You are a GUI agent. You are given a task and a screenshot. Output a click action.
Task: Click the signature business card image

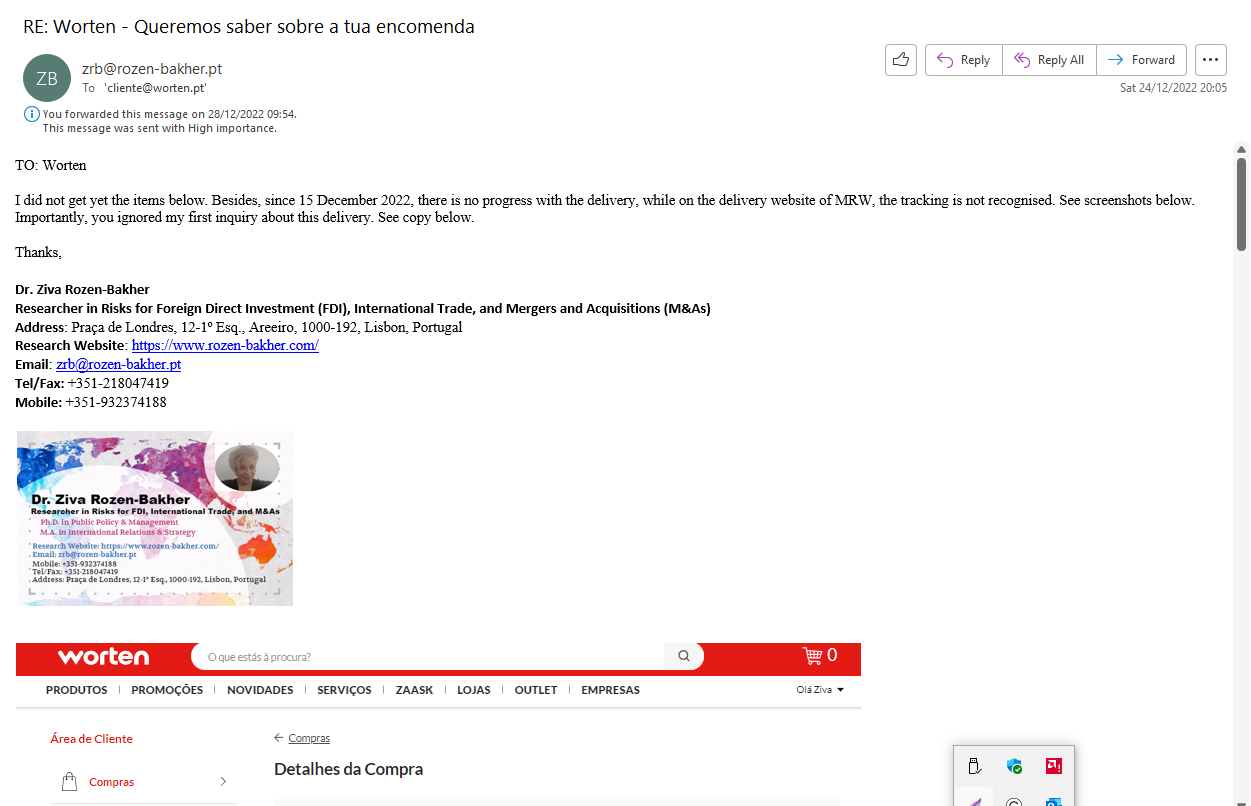[155, 519]
